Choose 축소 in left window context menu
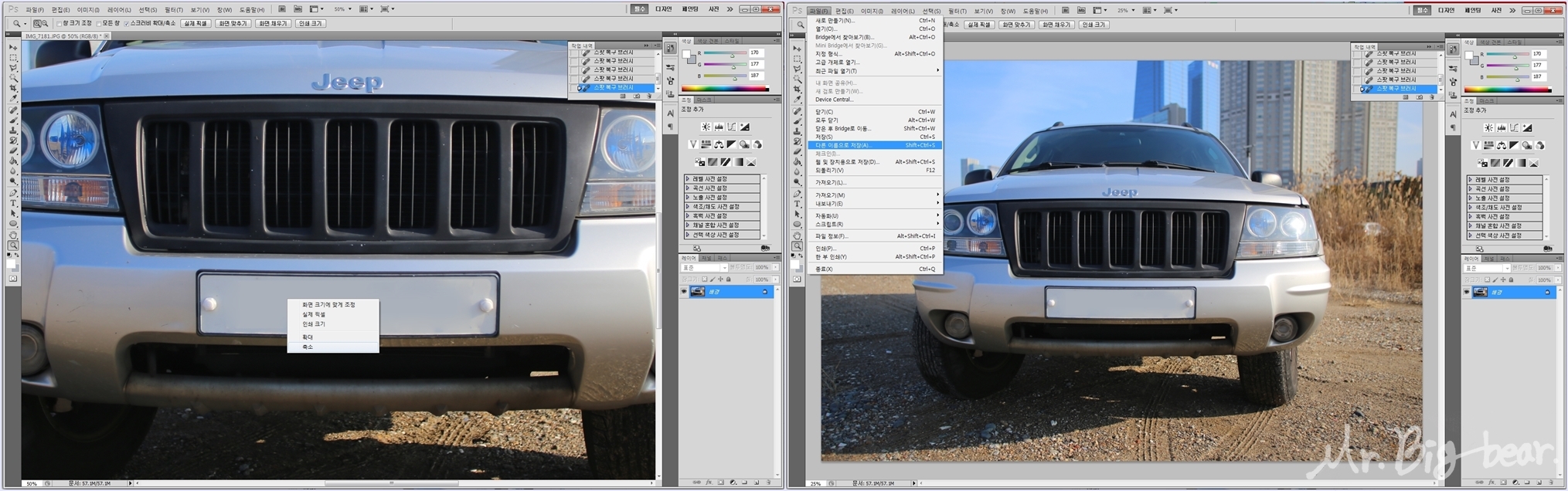 pos(333,347)
